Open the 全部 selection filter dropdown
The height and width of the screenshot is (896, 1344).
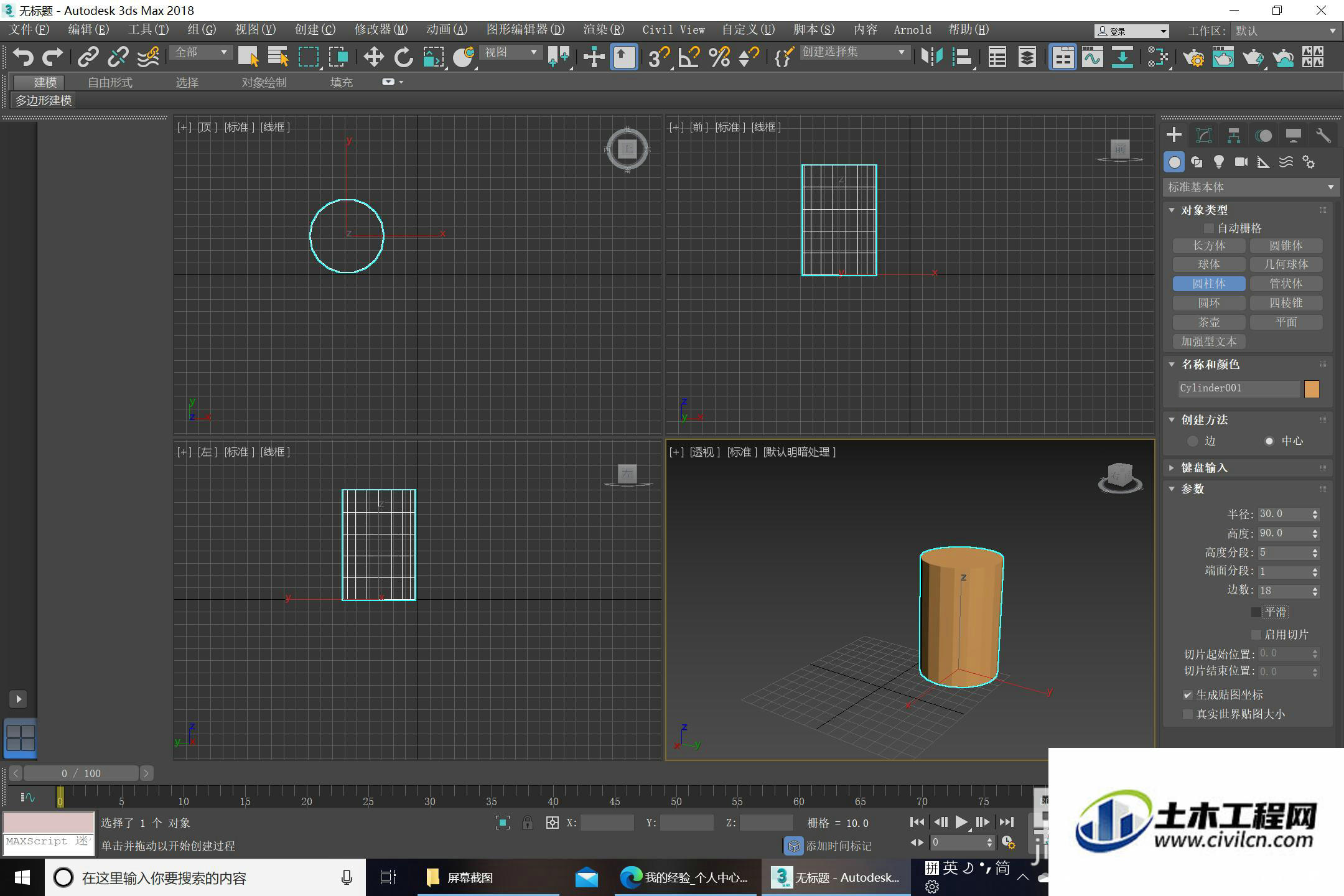point(201,53)
